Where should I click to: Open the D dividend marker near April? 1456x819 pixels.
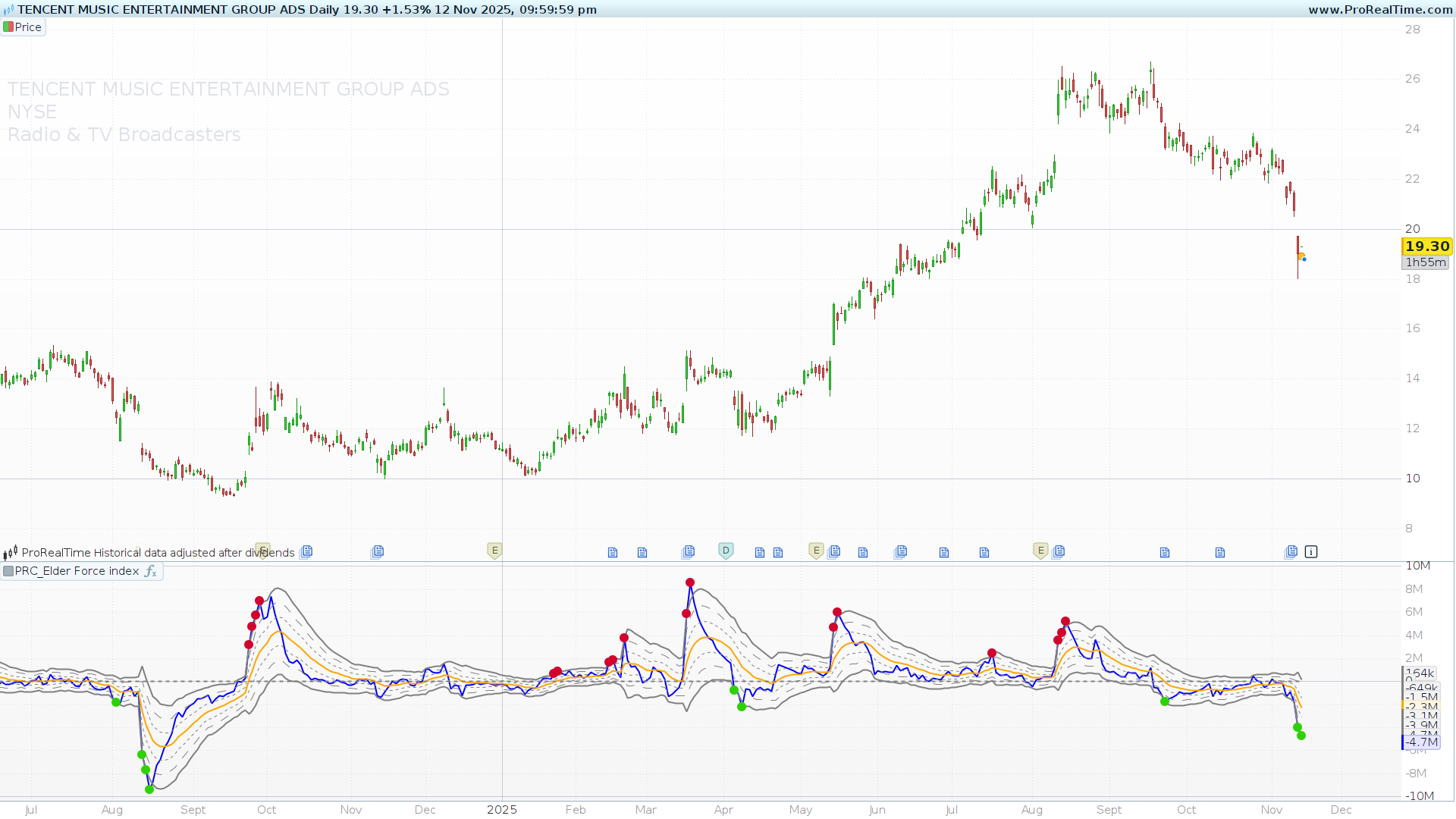726,551
